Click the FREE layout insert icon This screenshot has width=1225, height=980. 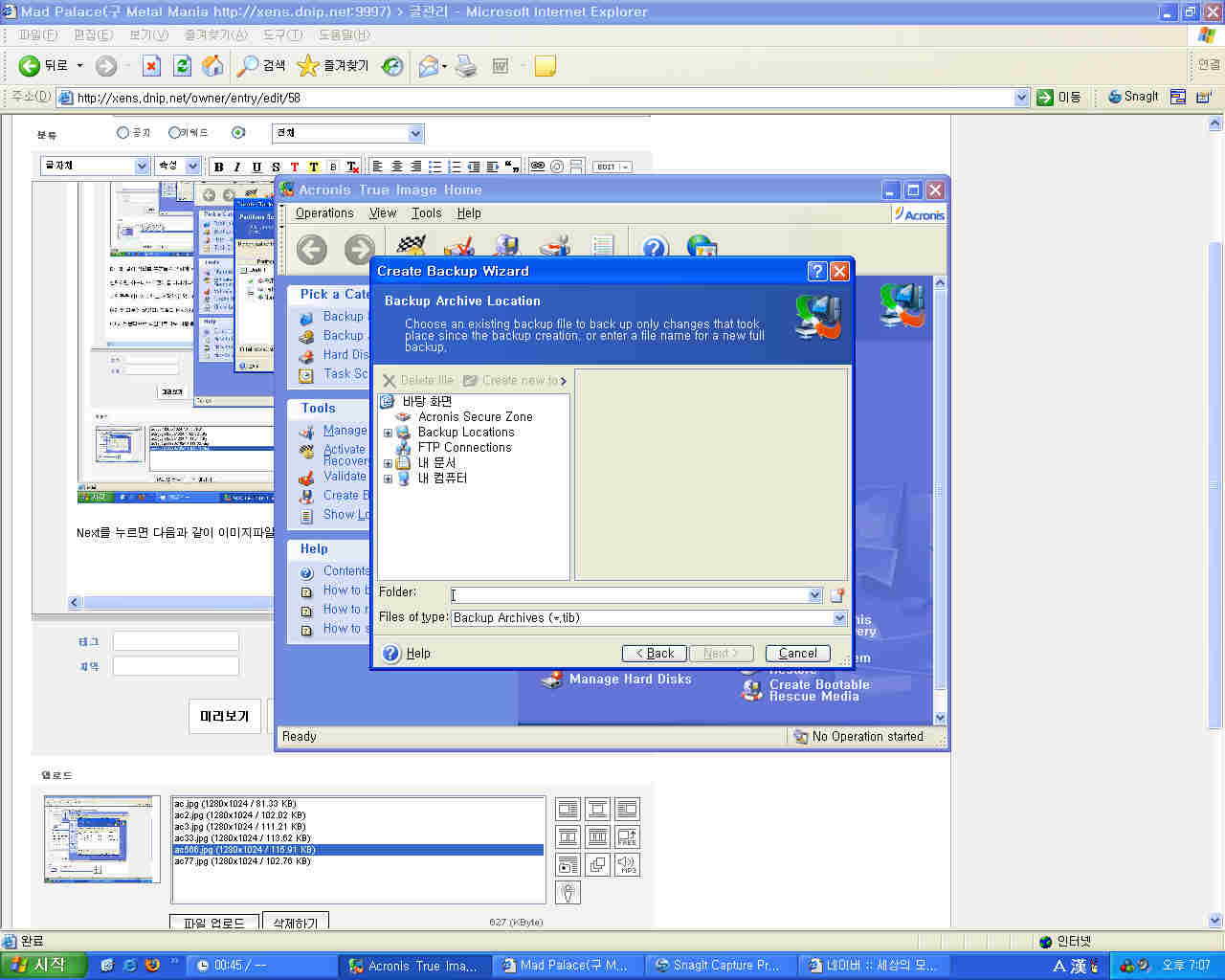pos(627,836)
